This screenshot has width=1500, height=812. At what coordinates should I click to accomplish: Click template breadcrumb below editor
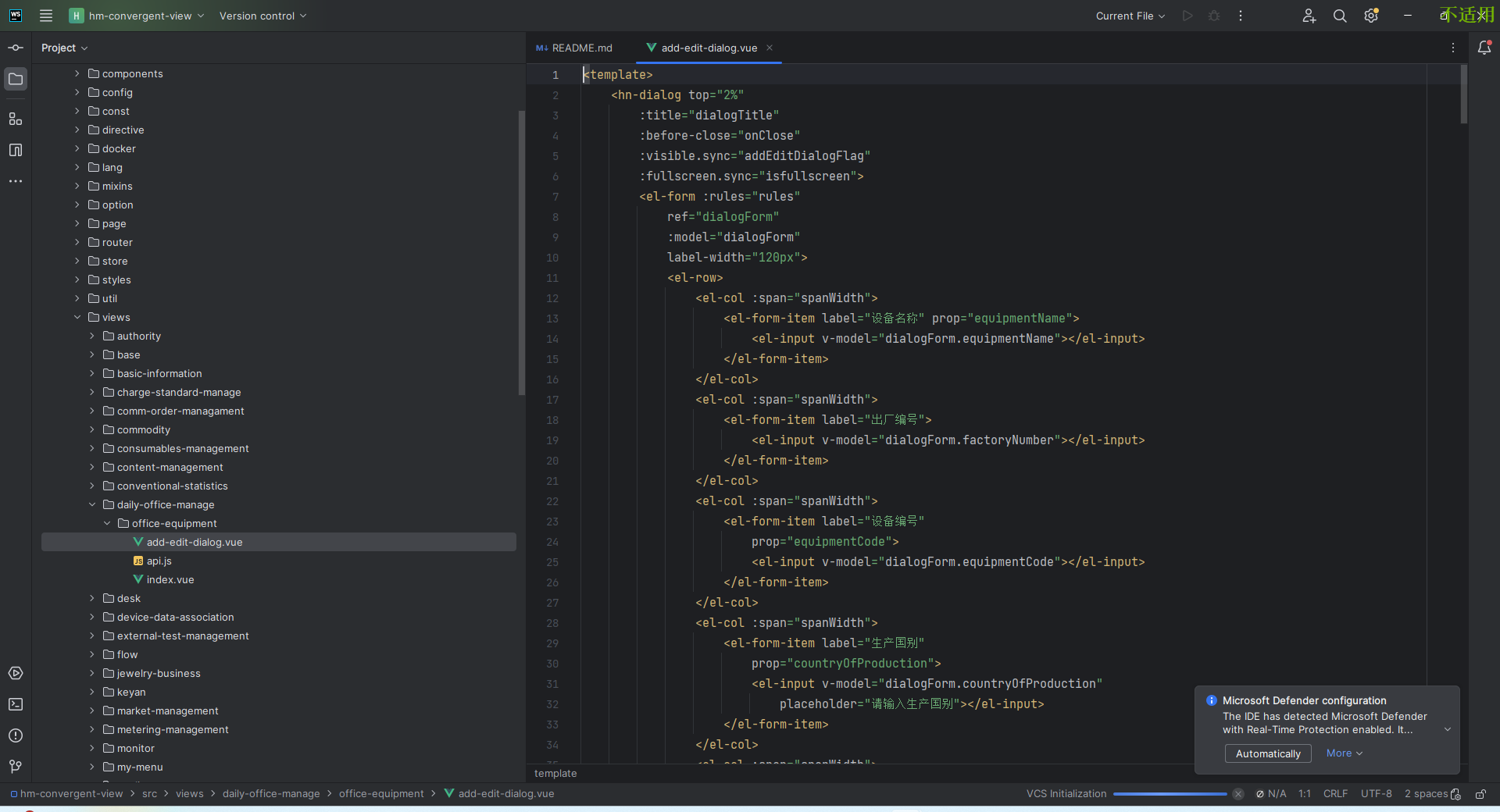pos(555,773)
